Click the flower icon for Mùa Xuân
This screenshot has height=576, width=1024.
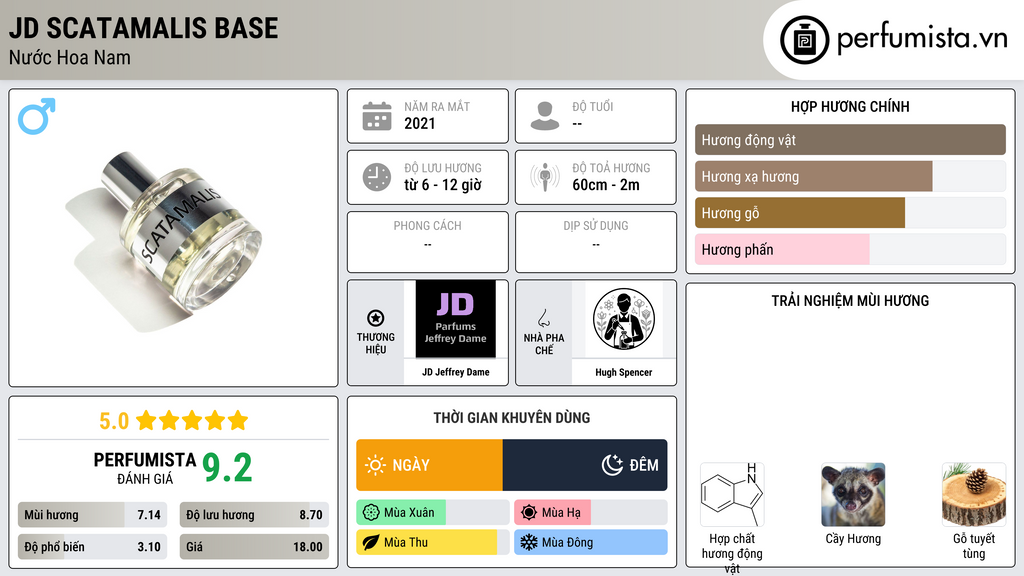coord(371,513)
